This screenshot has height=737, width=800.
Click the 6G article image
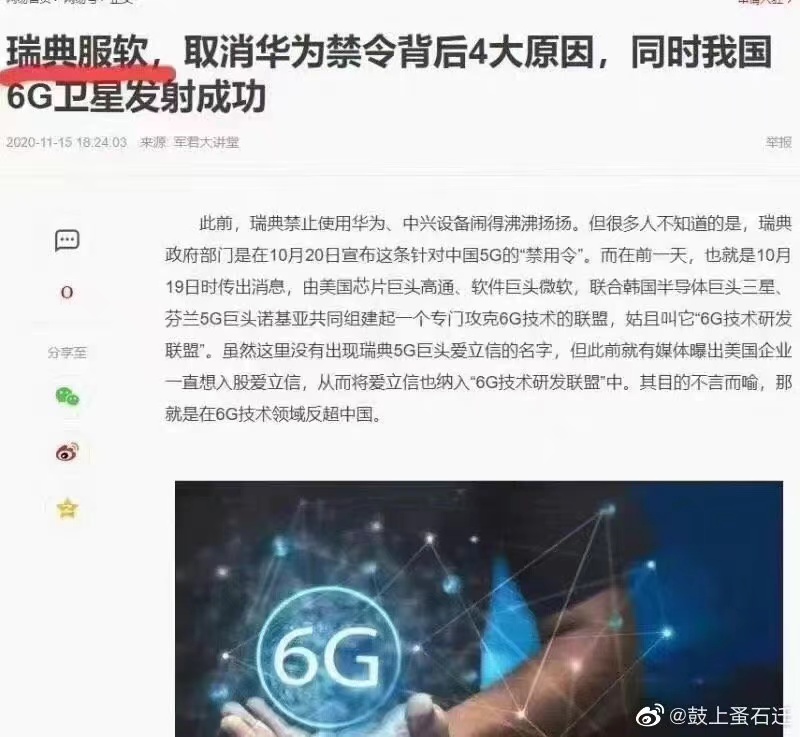(479, 608)
